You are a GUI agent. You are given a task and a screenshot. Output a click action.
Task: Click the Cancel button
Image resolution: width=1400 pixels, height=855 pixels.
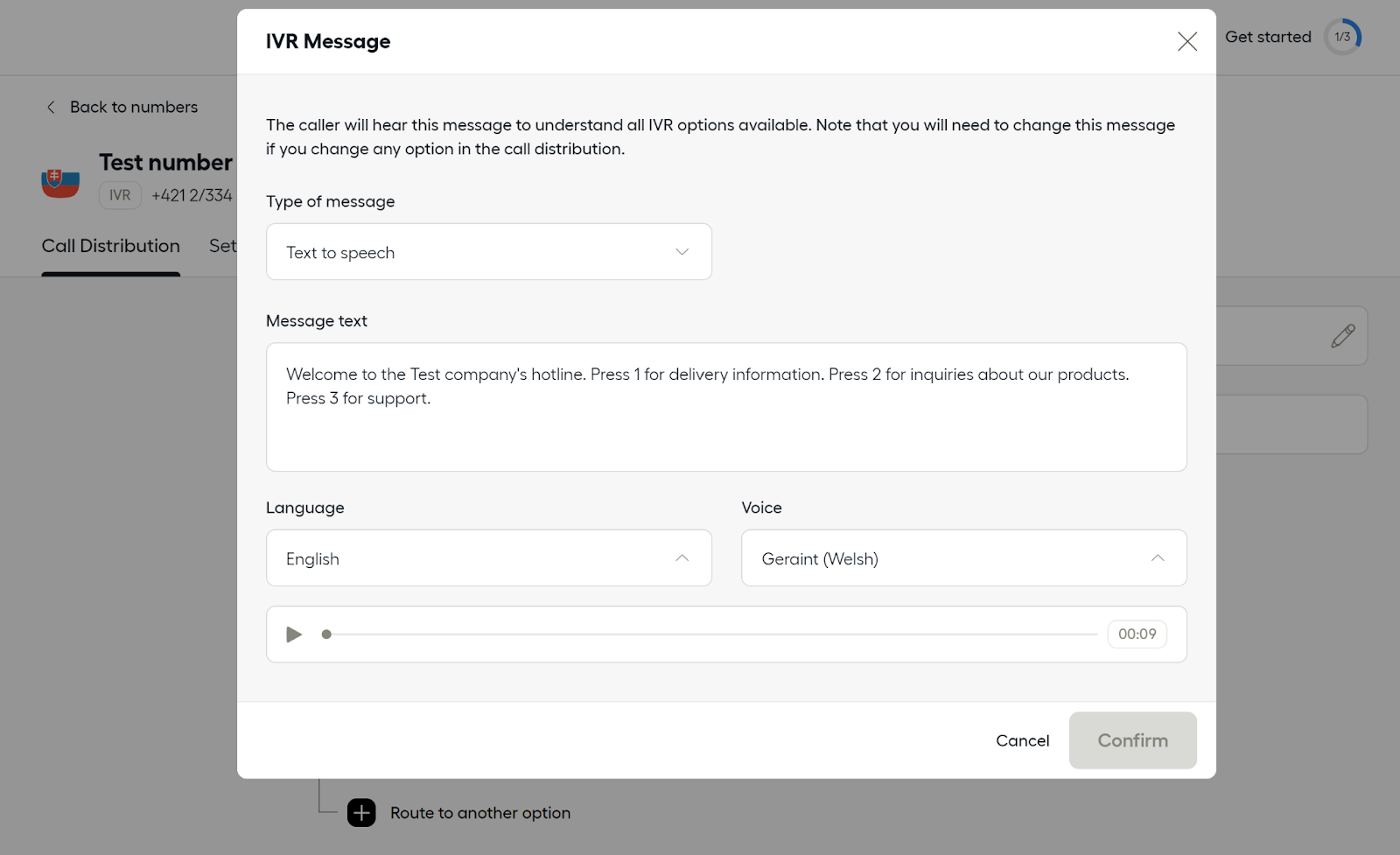pyautogui.click(x=1022, y=740)
